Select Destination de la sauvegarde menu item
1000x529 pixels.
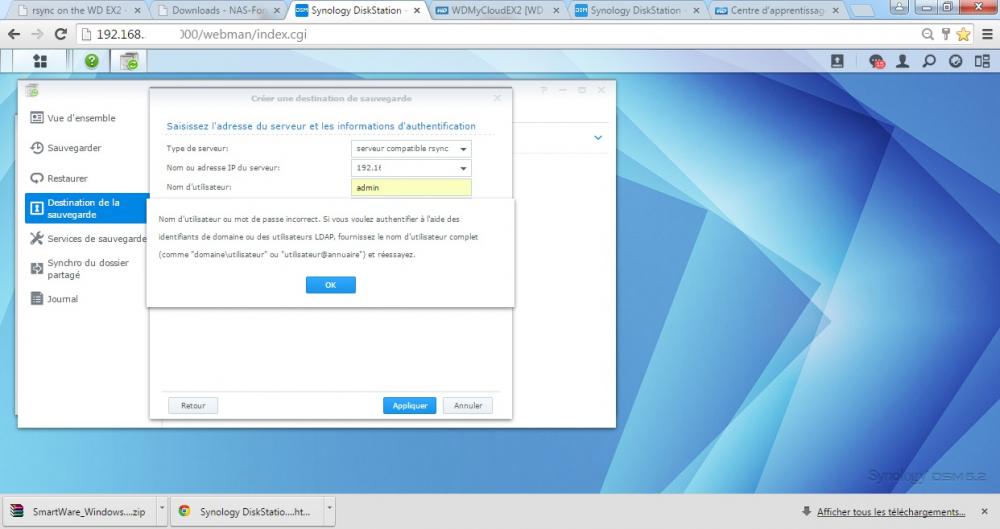87,208
